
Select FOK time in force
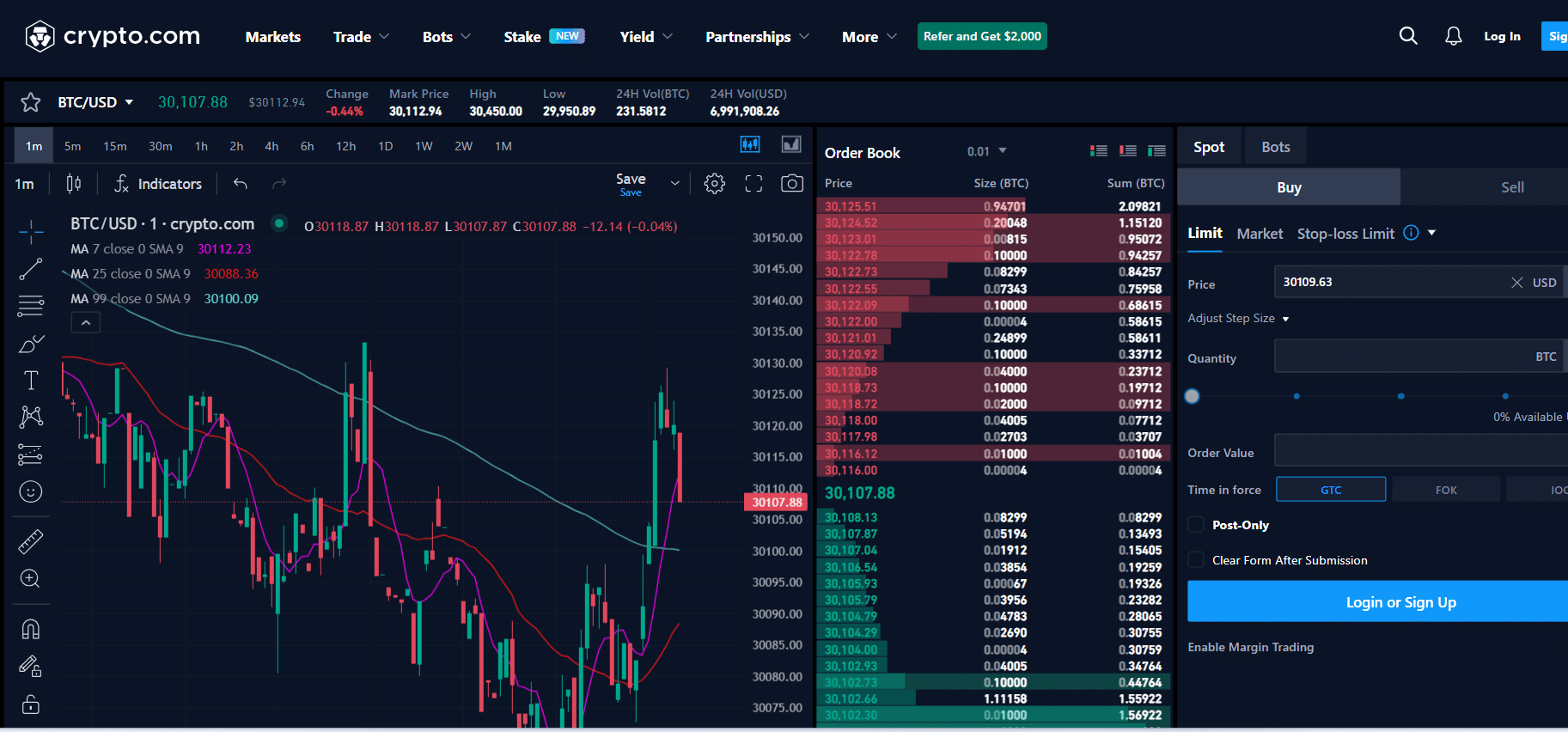1446,490
